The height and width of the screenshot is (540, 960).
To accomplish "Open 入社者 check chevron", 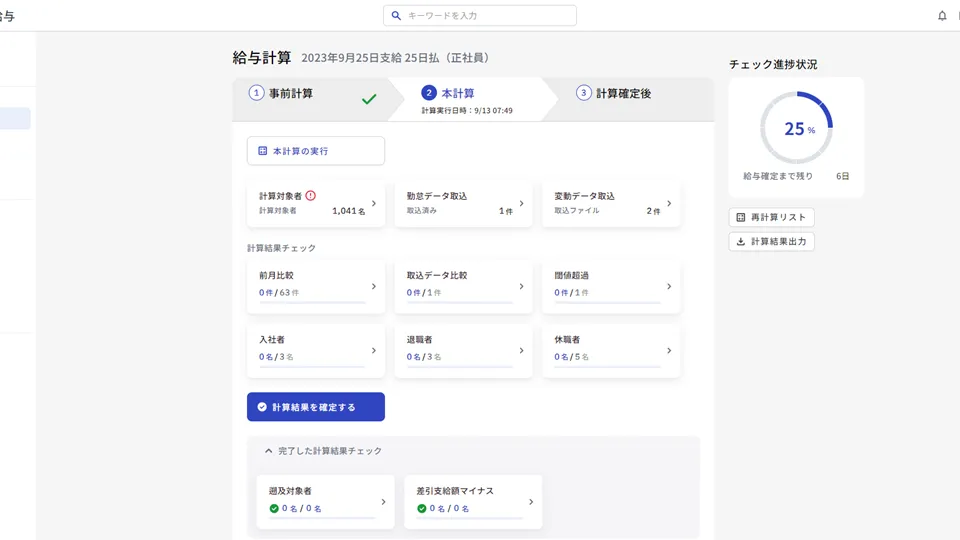I will (x=373, y=350).
